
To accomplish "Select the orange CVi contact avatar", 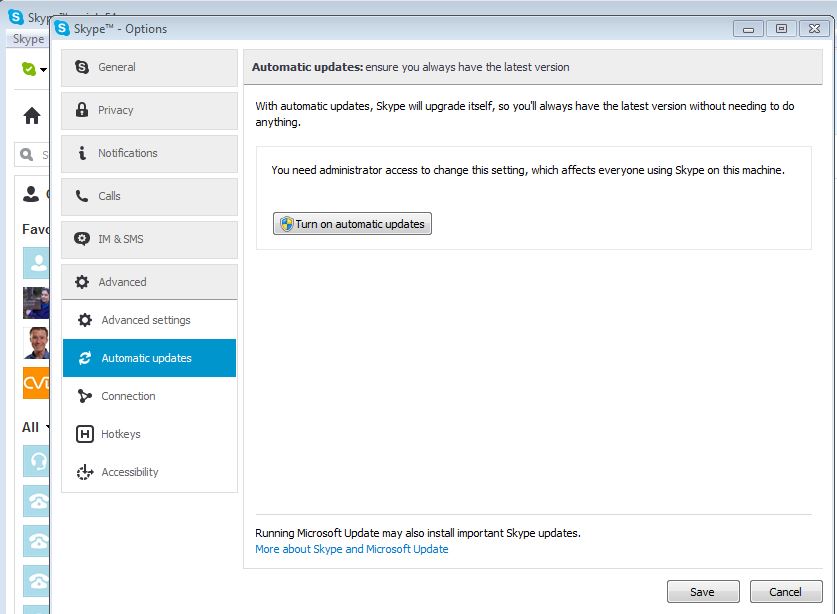I will pyautogui.click(x=36, y=383).
